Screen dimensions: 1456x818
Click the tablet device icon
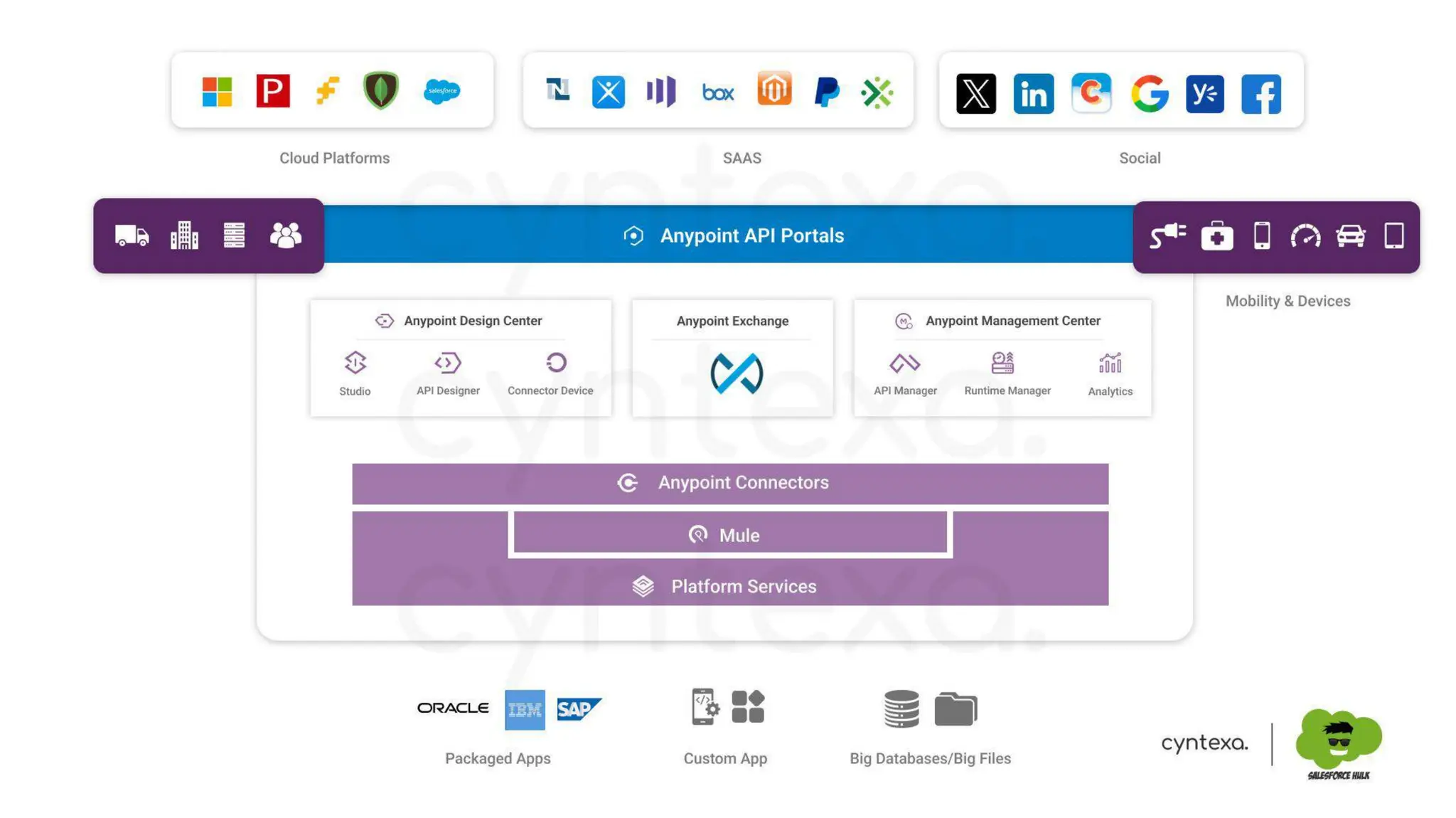coord(1394,235)
